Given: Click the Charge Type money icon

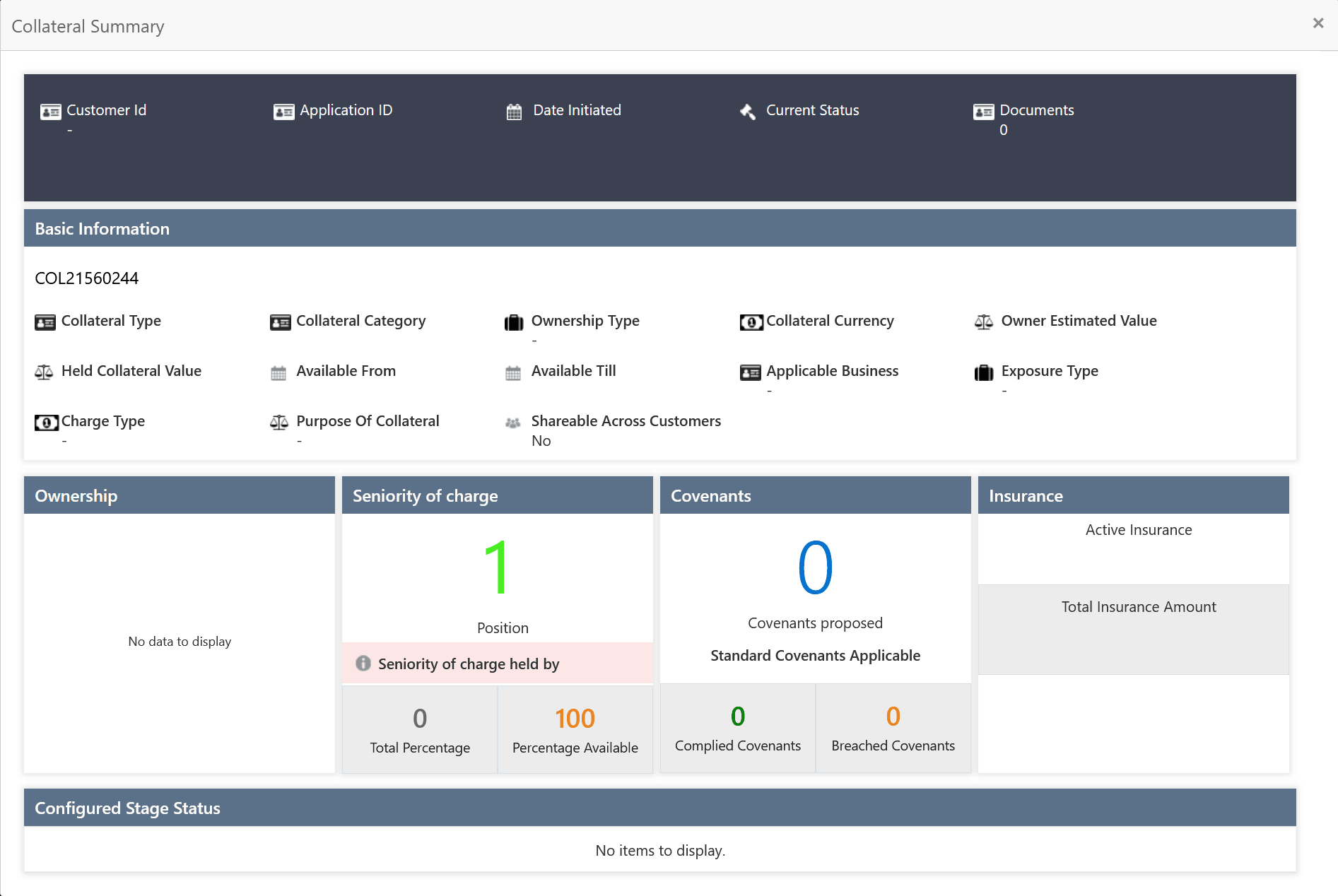Looking at the screenshot, I should 47,423.
